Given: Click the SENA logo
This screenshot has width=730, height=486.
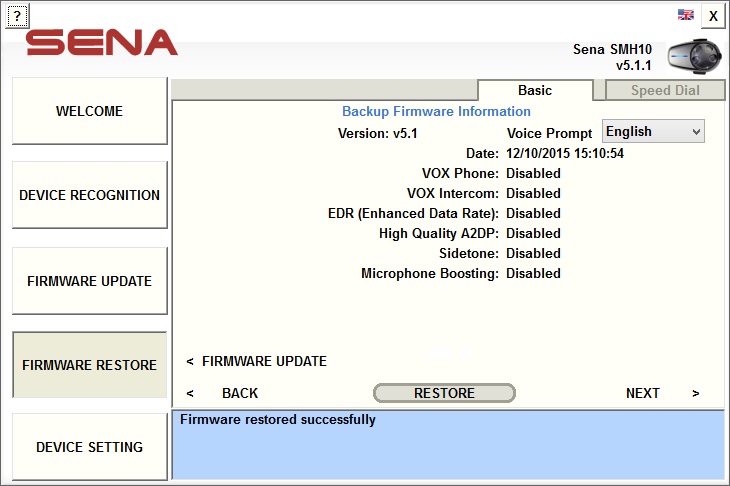Looking at the screenshot, I should point(101,43).
